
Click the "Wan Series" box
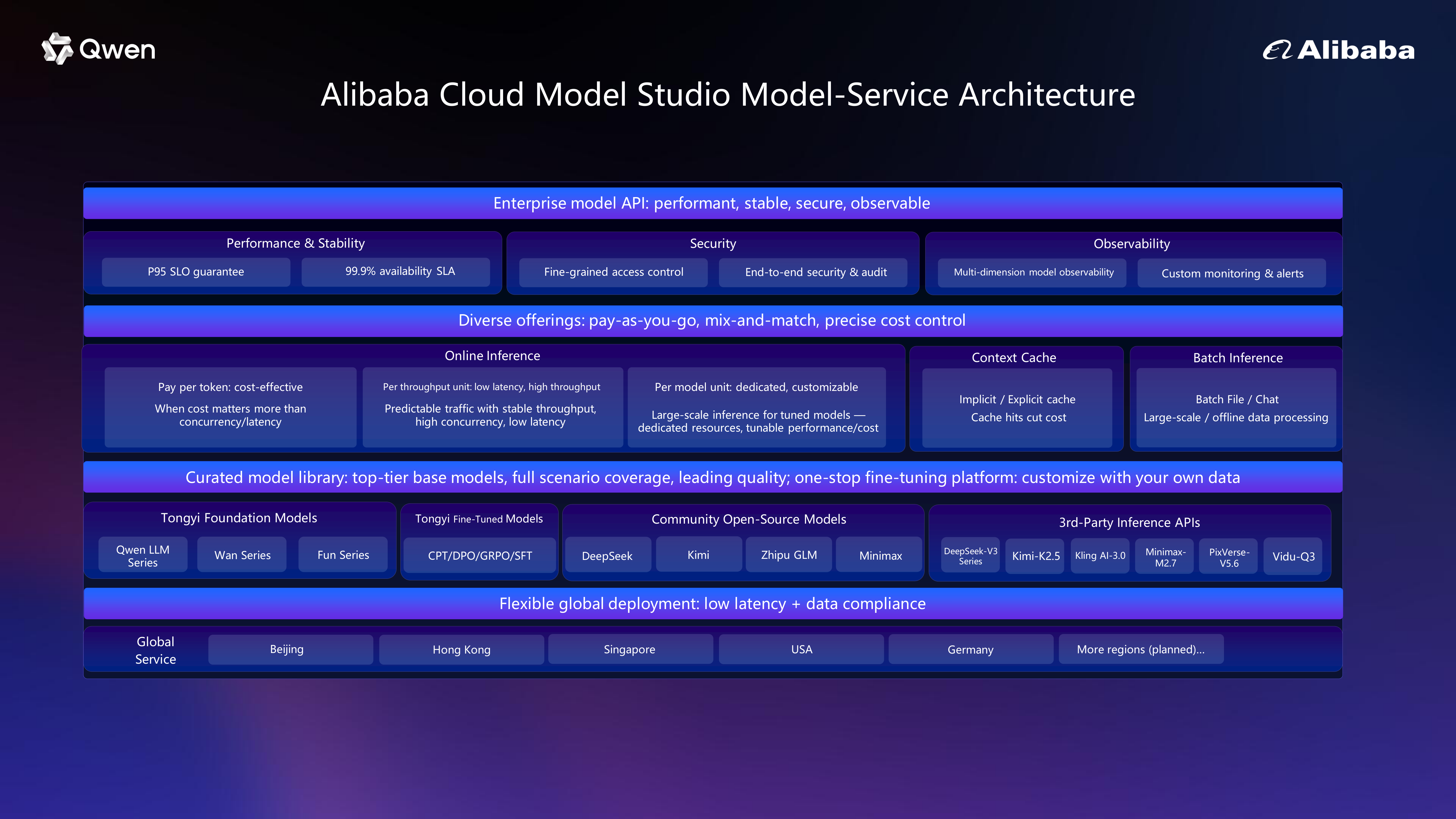(242, 555)
